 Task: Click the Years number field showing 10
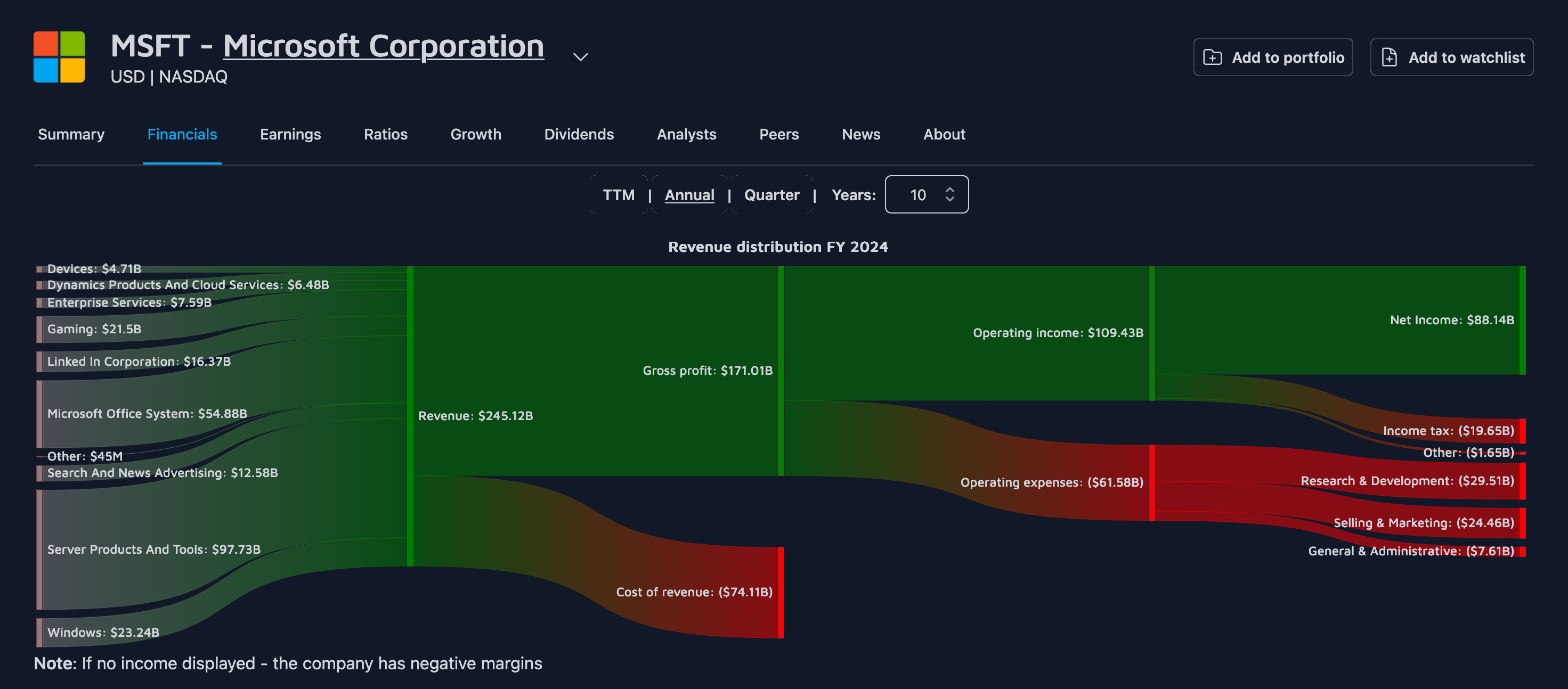point(927,194)
